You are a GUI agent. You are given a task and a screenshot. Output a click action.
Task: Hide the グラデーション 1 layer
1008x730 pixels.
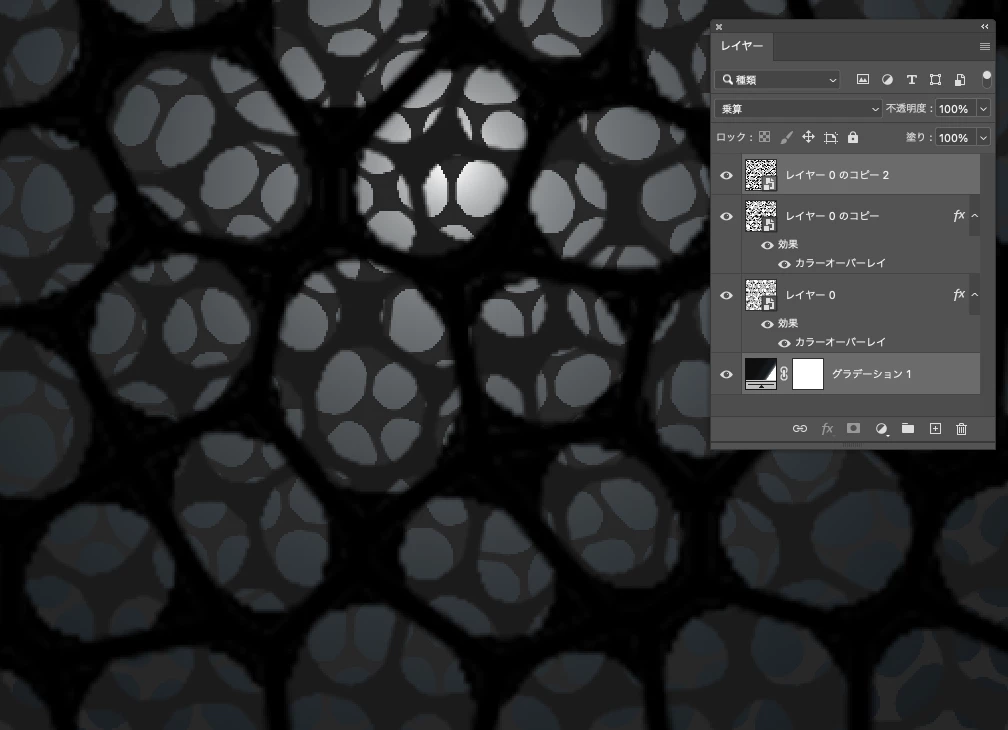coord(726,375)
